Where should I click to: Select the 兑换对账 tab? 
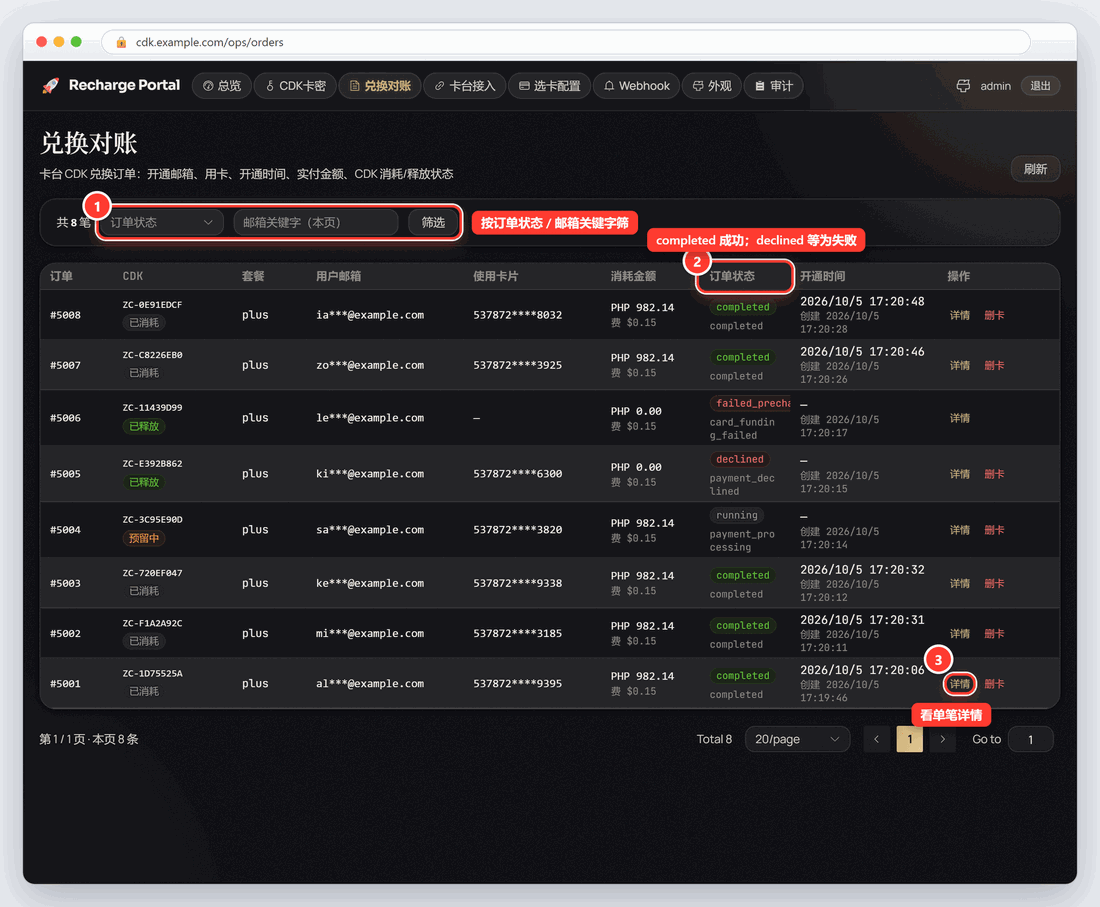(x=380, y=86)
